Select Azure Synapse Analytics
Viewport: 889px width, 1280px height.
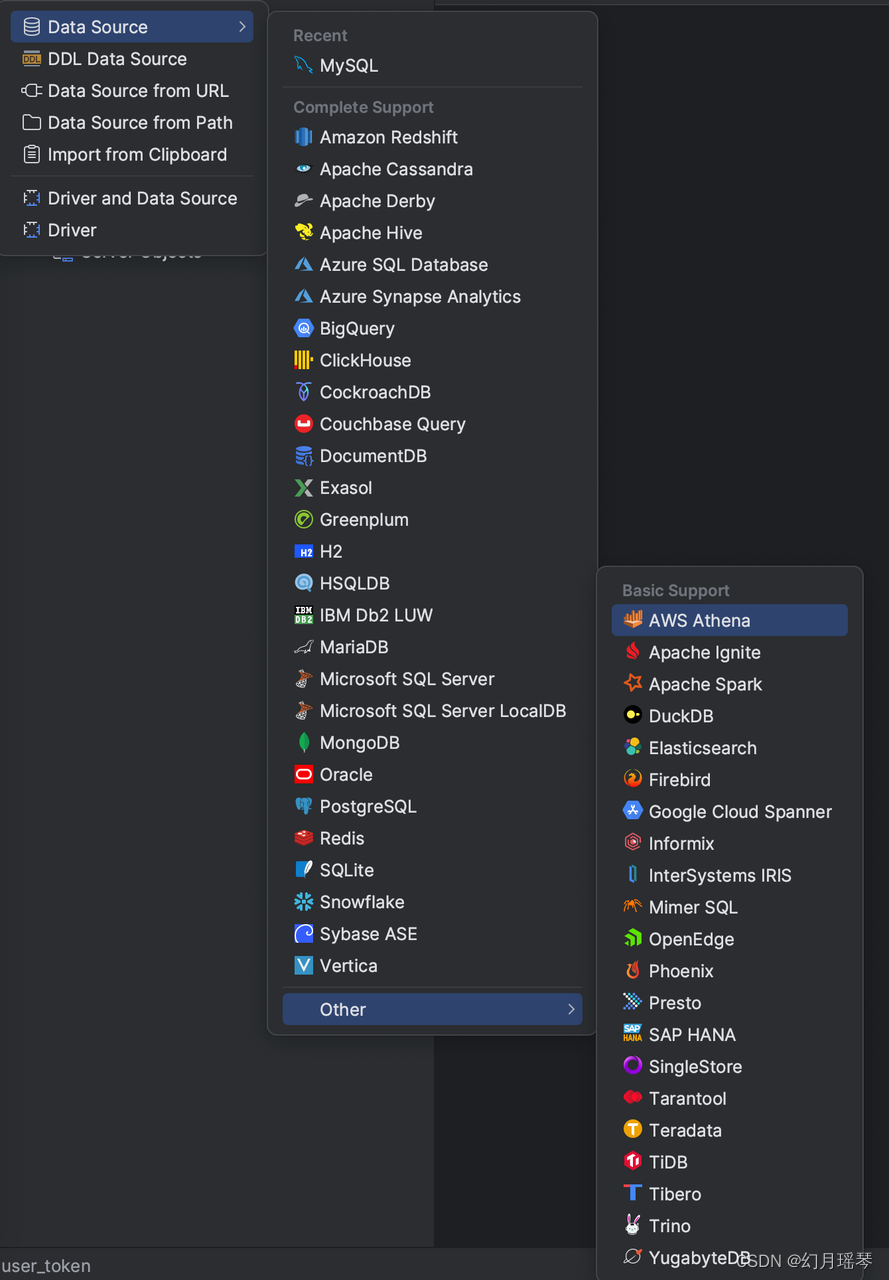432,297
